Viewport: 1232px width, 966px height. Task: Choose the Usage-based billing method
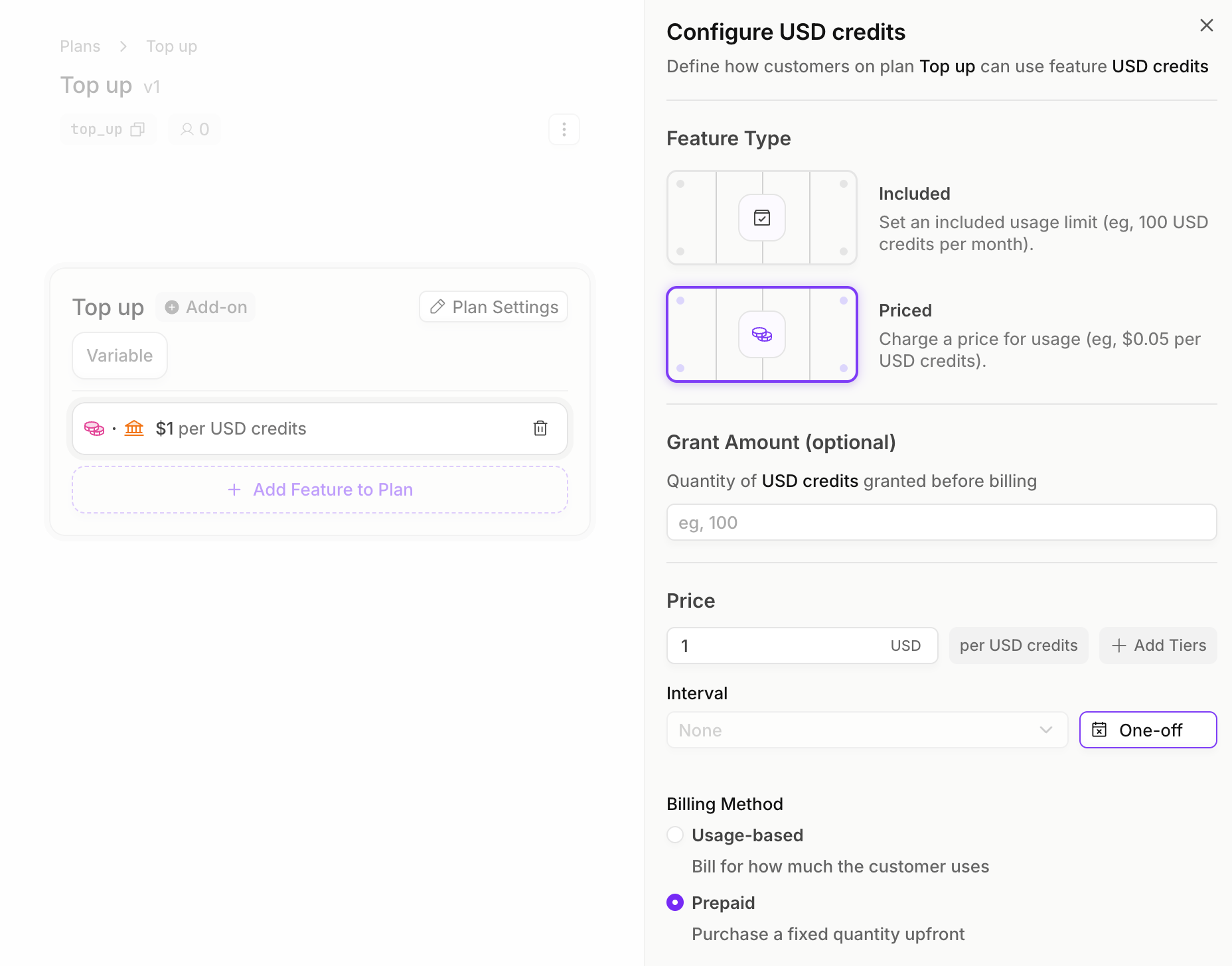click(675, 835)
